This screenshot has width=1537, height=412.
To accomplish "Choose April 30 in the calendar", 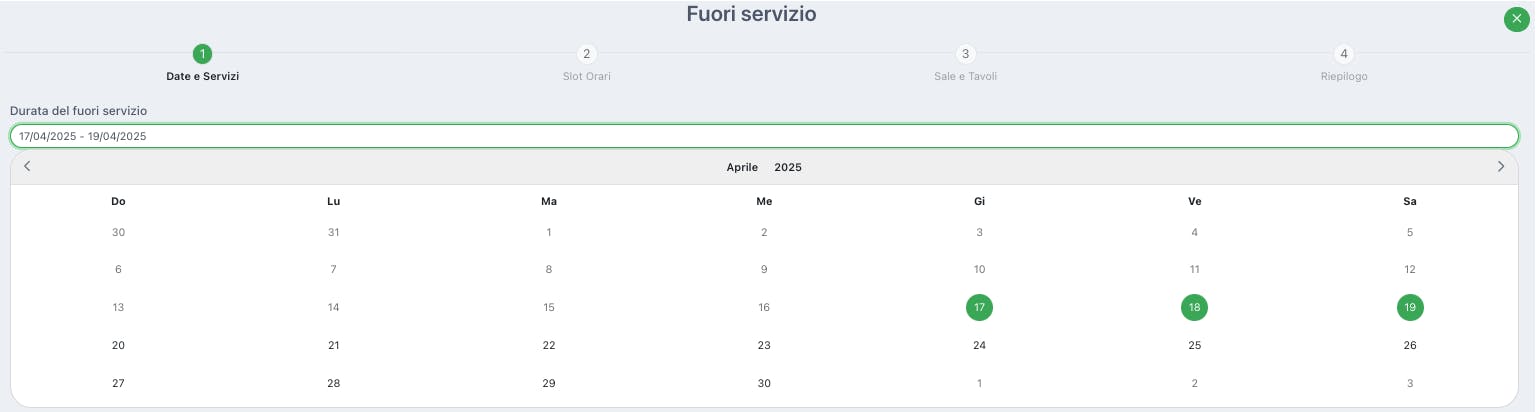I will 764,384.
